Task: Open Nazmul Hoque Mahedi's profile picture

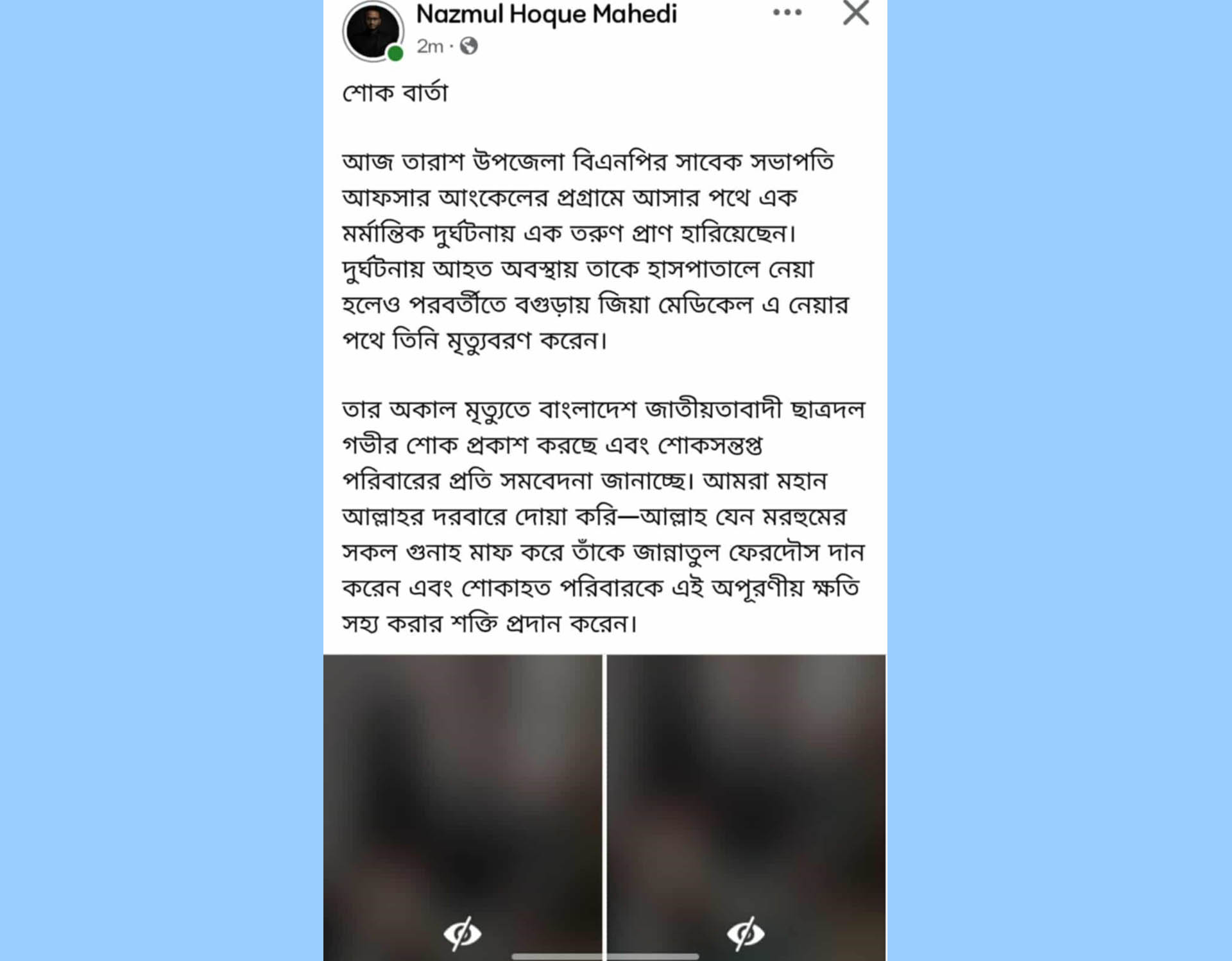Action: [373, 31]
